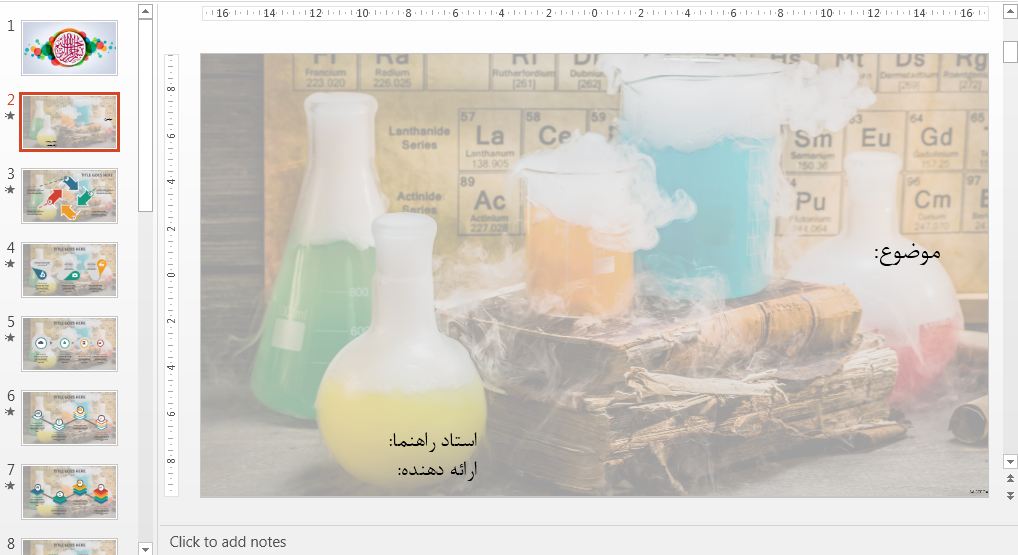Image resolution: width=1018 pixels, height=555 pixels.
Task: Click the 'موضوع:' text box on slide
Action: pyautogui.click(x=907, y=252)
